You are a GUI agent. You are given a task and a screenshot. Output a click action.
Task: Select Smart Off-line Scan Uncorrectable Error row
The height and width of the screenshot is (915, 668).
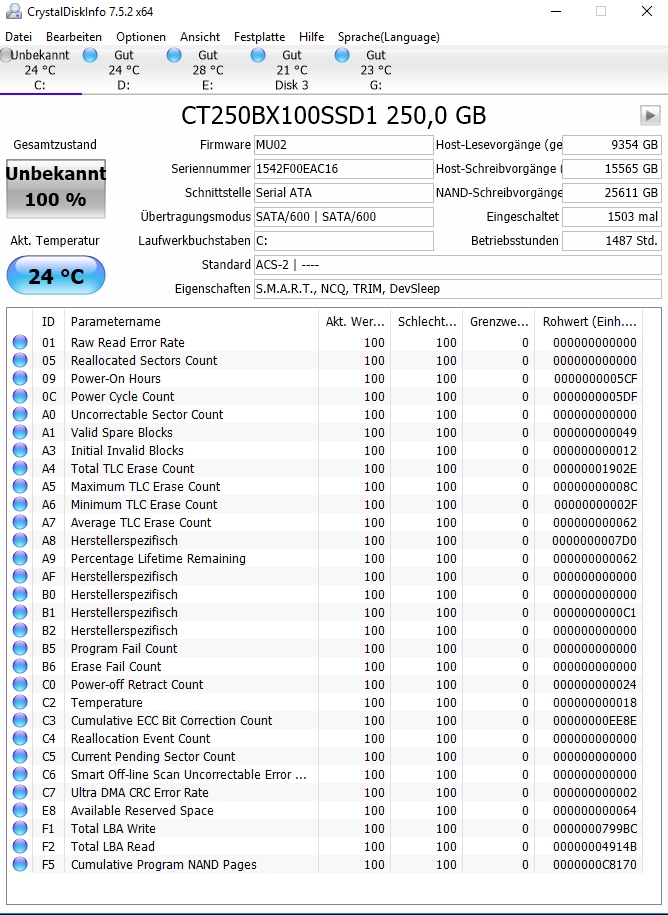tap(326, 774)
